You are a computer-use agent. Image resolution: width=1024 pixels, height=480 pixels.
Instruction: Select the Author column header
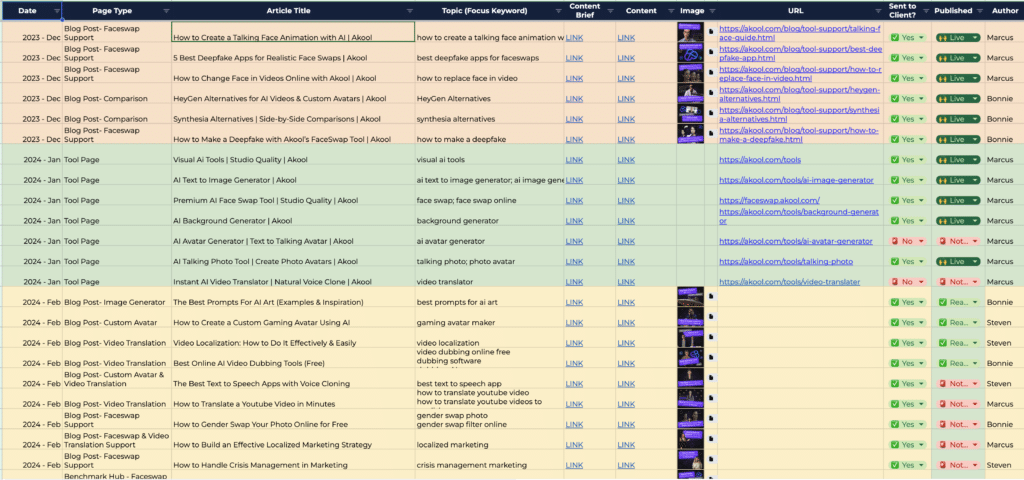tap(1004, 11)
